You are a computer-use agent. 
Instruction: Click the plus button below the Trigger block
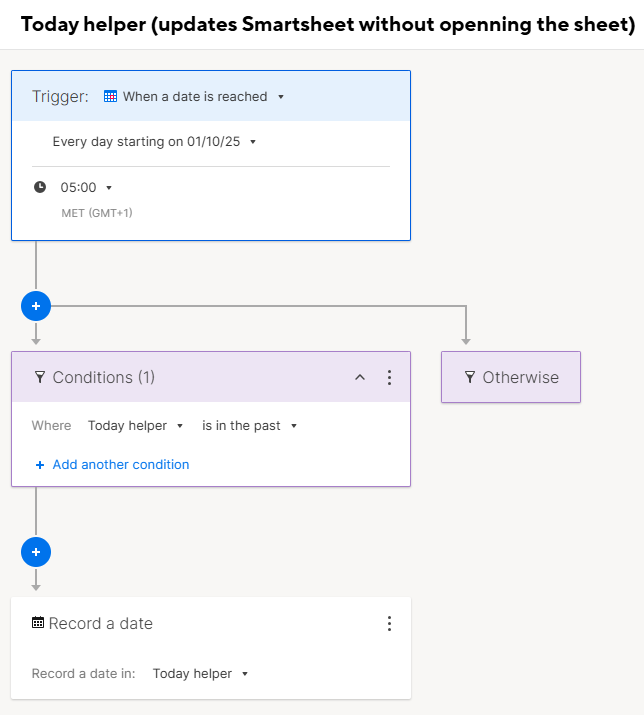pyautogui.click(x=36, y=306)
